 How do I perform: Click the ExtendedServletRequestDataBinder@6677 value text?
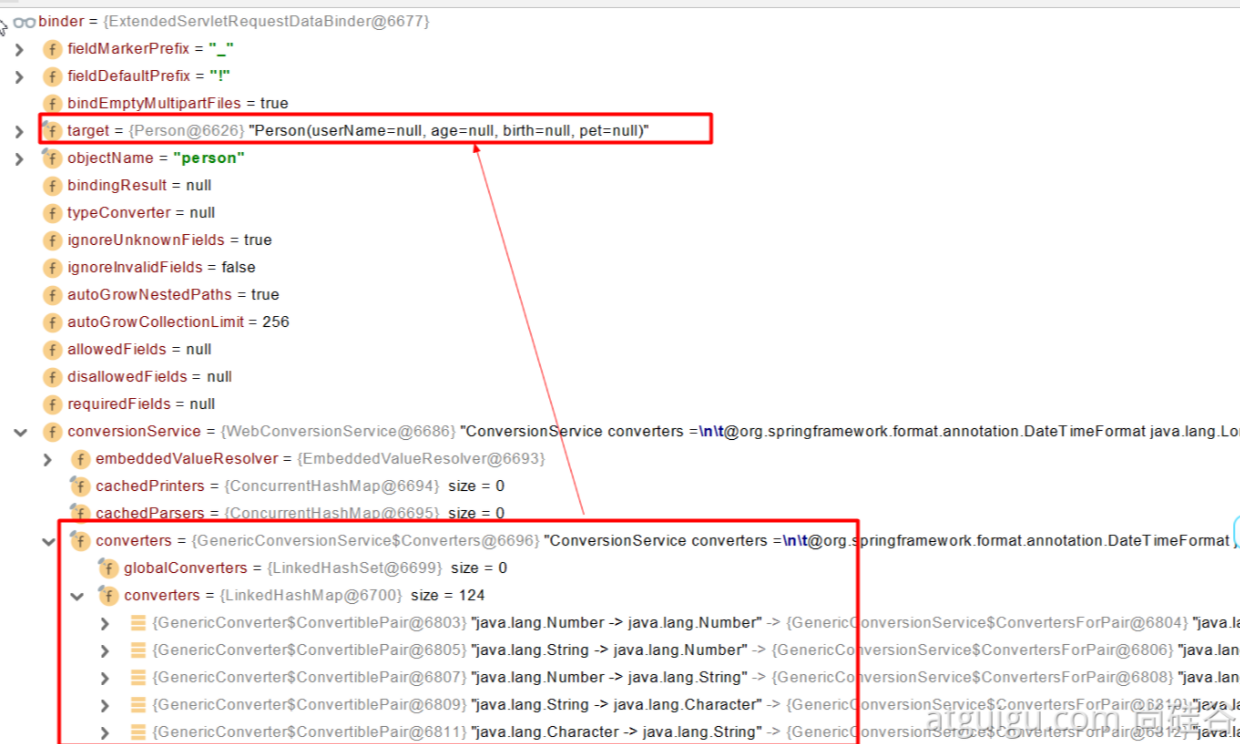264,22
